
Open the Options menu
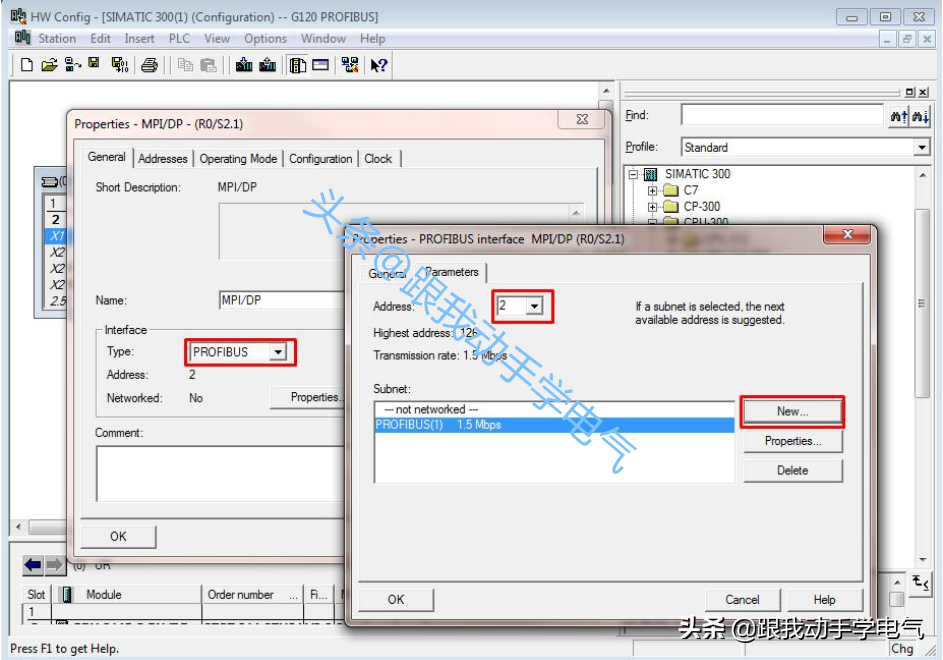(x=265, y=38)
